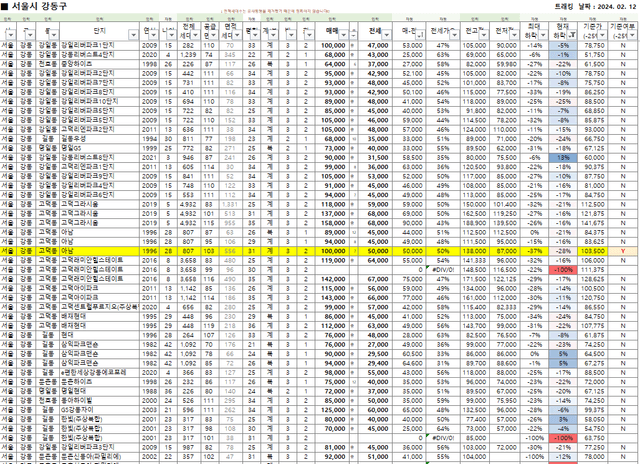Select the 고덕리엔파크2단지 cell
This screenshot has width=640, height=464.
99,129
